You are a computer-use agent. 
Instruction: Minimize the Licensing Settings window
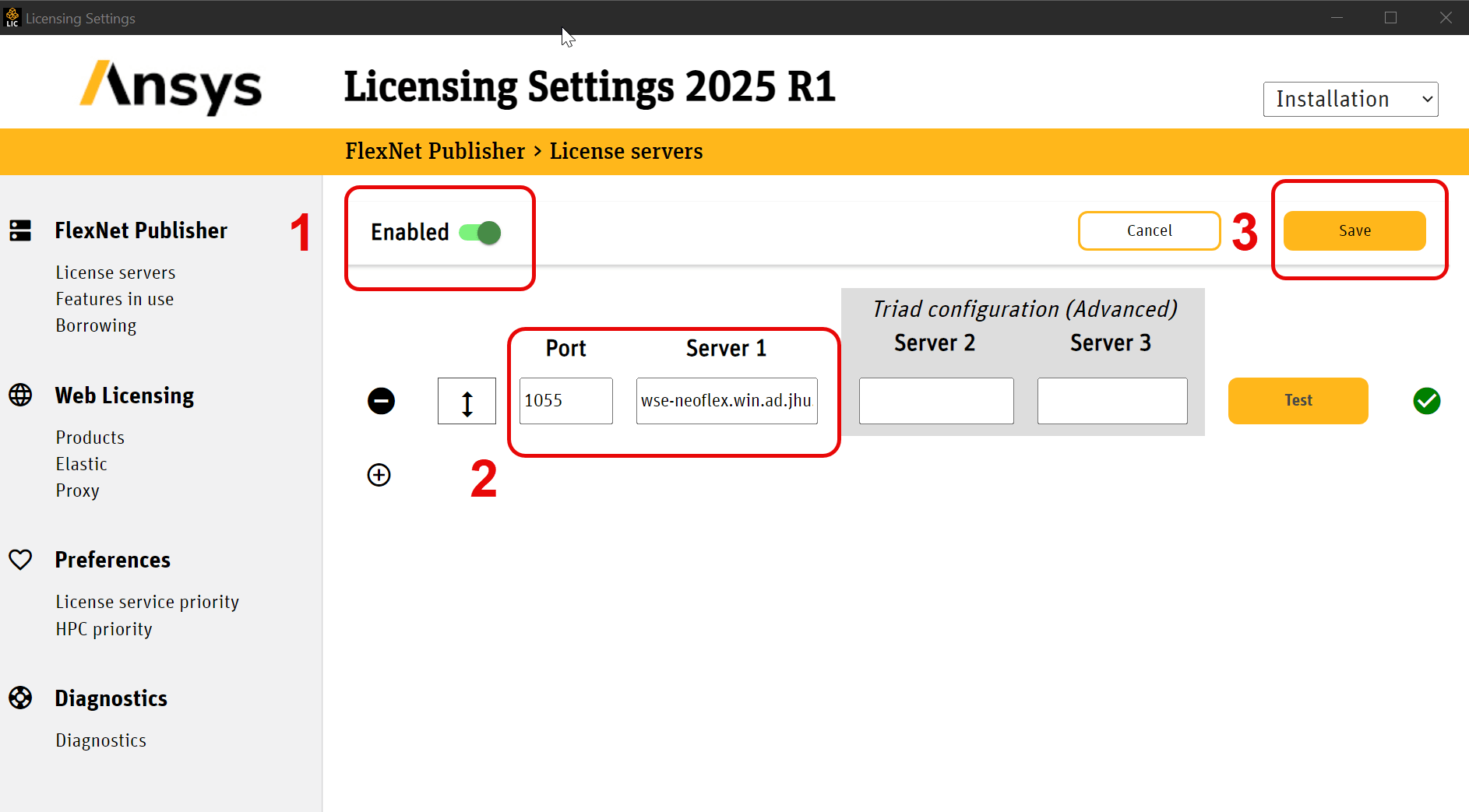1337,17
